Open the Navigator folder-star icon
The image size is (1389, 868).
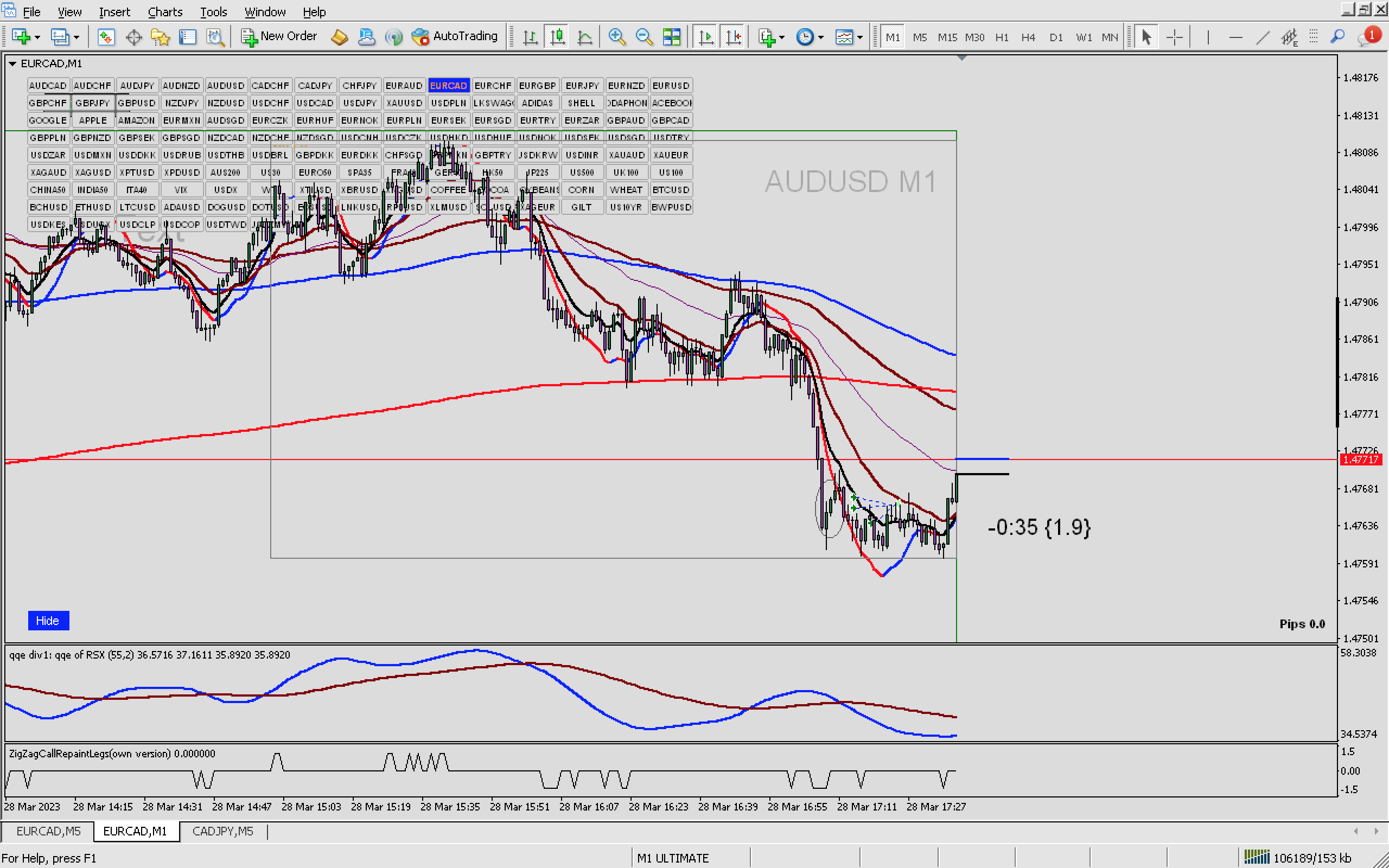pyautogui.click(x=160, y=37)
